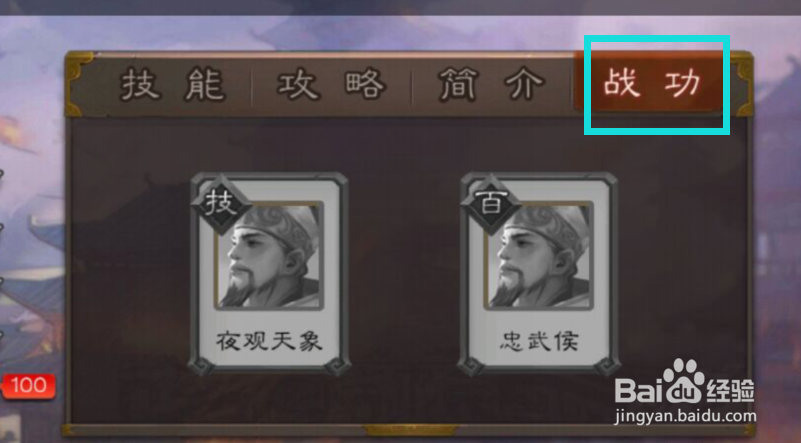Viewport: 801px width, 443px height.
Task: Click the Baidu paw print logo
Action: [x=684, y=381]
